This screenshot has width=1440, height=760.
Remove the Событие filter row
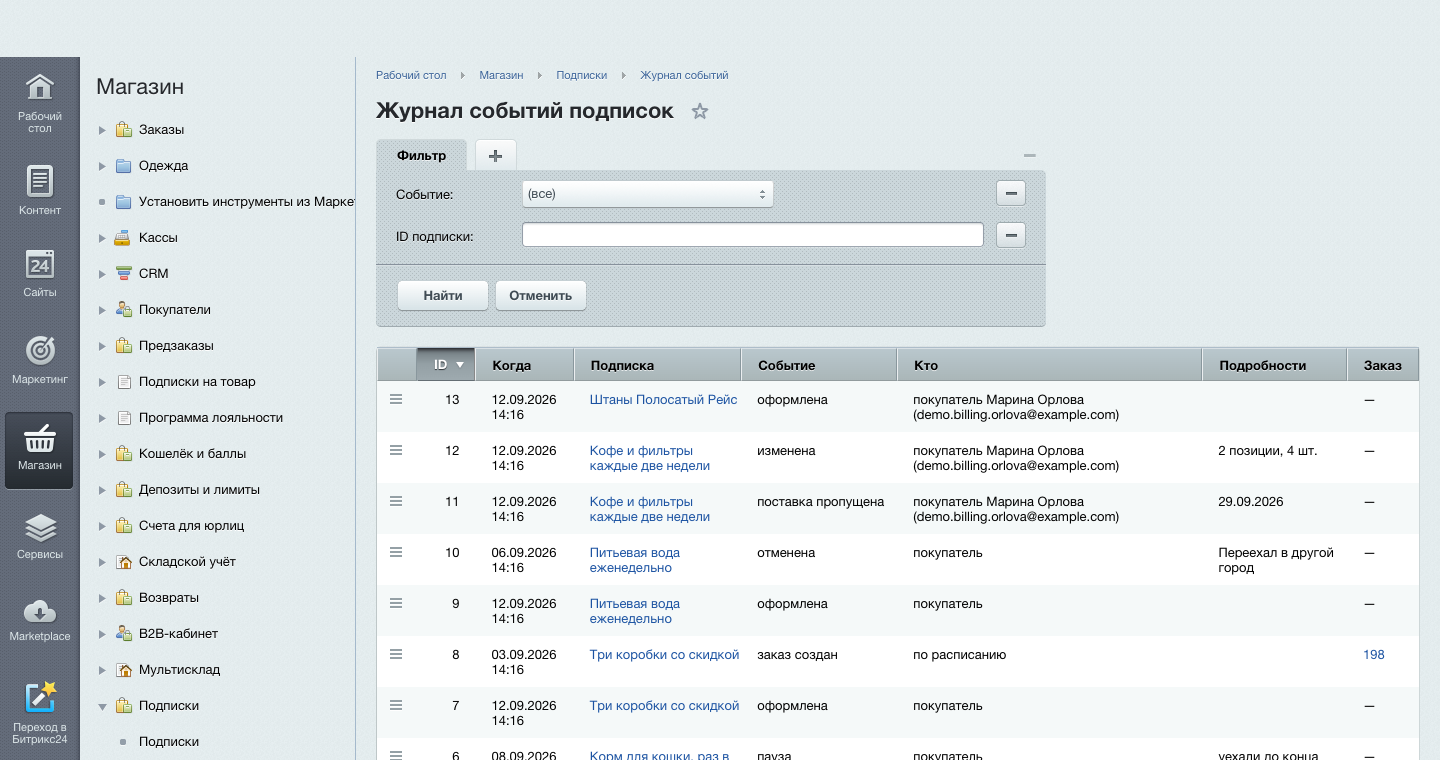tap(1011, 193)
